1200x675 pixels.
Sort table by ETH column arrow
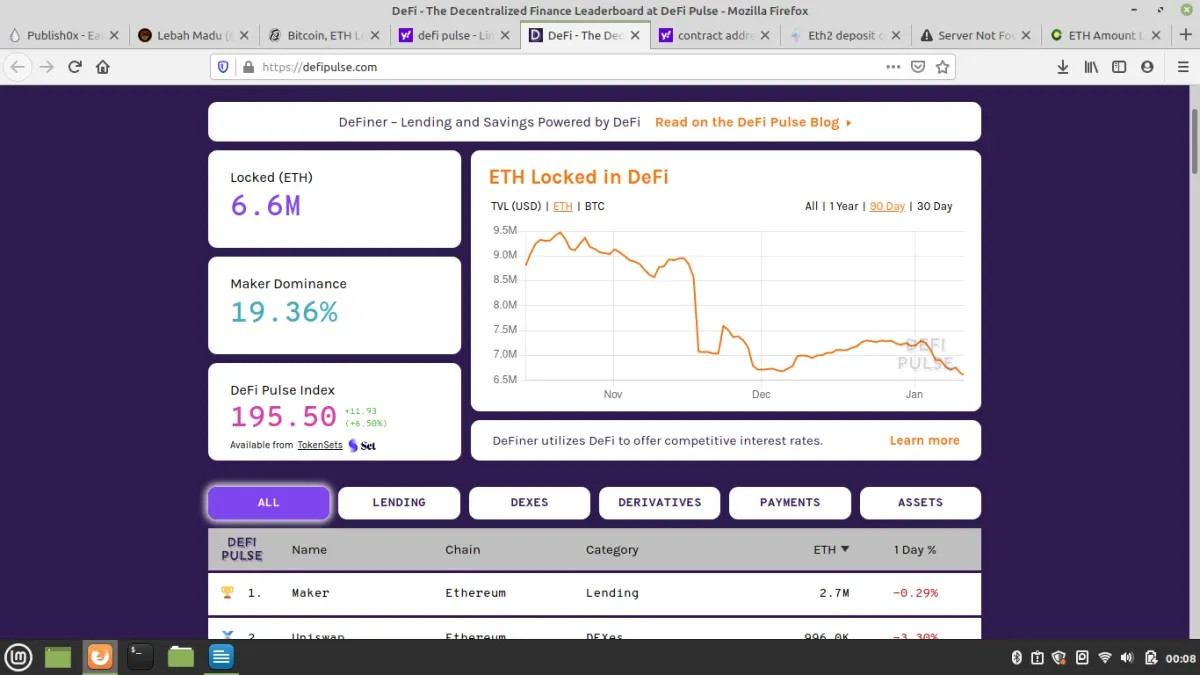(x=845, y=549)
